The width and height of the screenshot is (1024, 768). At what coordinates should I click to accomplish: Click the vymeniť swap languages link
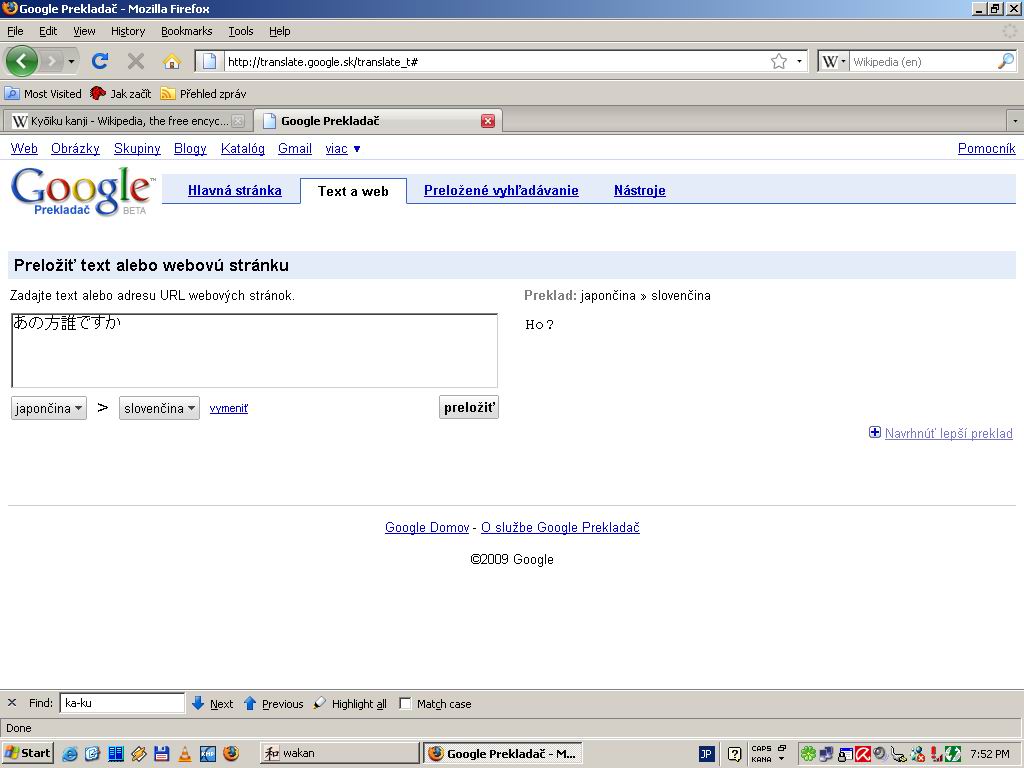pos(229,408)
